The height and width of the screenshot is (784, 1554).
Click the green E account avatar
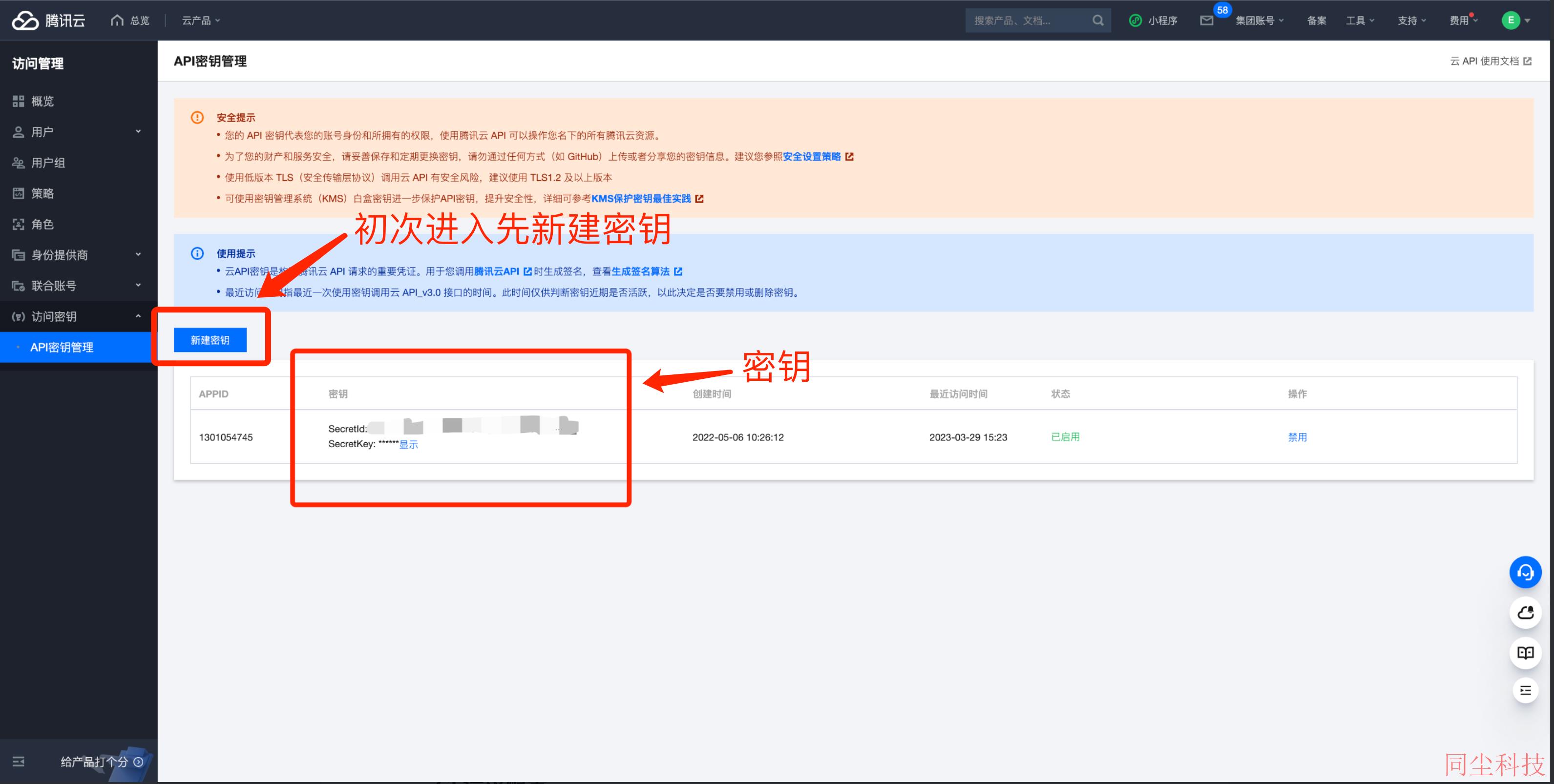click(x=1511, y=21)
